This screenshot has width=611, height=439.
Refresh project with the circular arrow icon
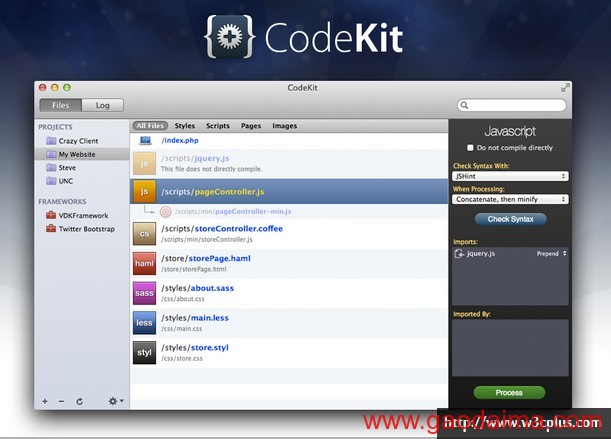coord(79,401)
